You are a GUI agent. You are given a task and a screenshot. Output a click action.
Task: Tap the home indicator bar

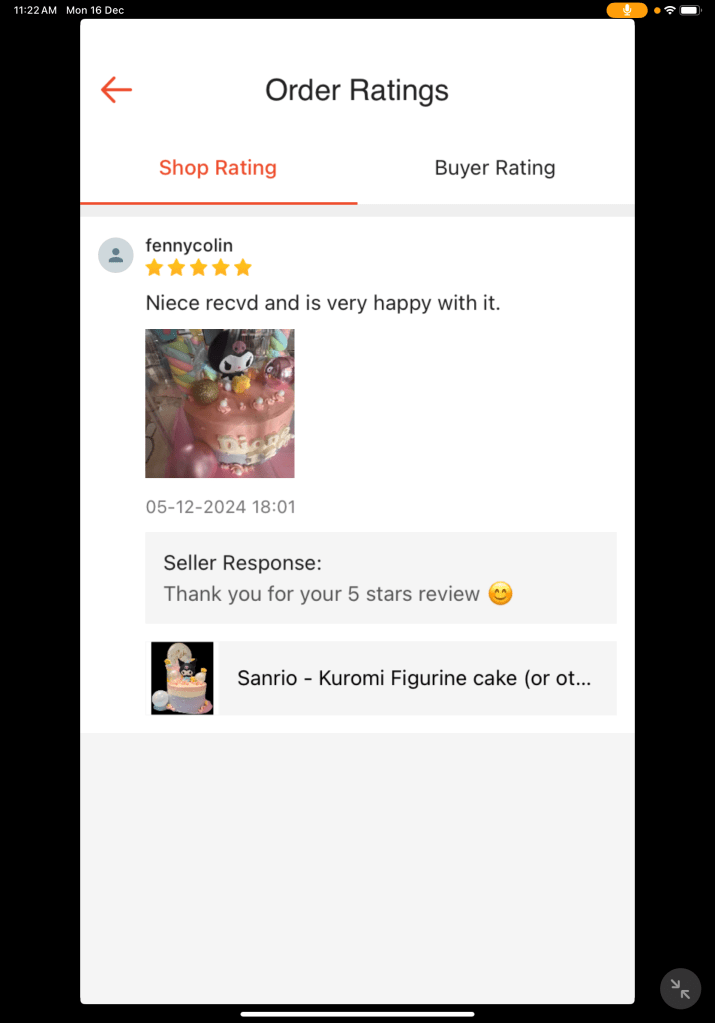click(358, 1014)
